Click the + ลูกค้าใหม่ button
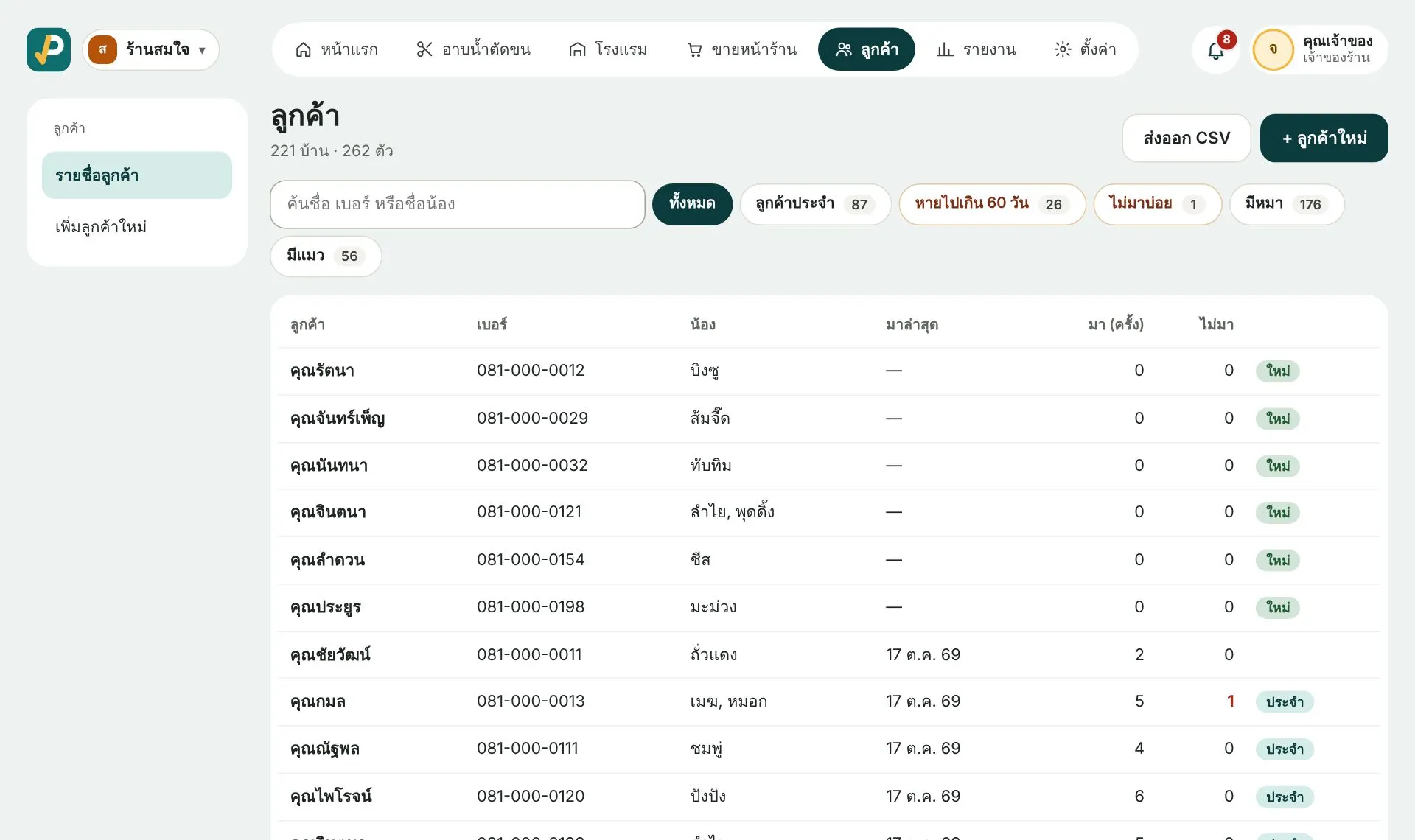Viewport: 1415px width, 840px height. coord(1324,138)
